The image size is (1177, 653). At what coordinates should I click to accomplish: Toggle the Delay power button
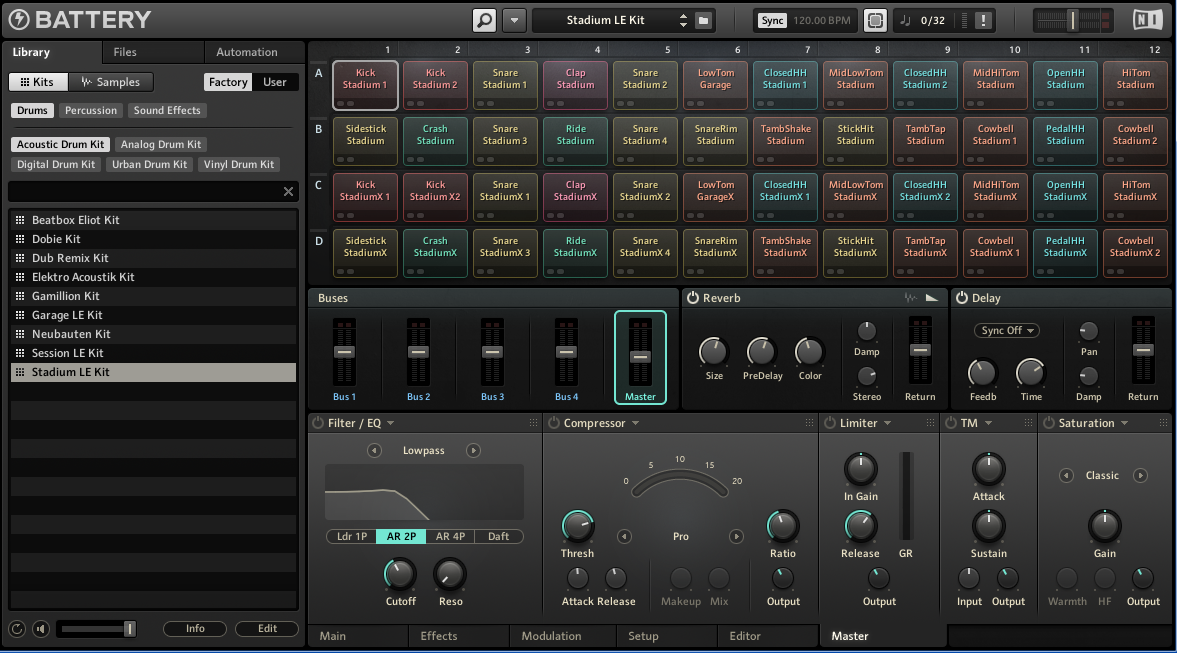(x=962, y=298)
